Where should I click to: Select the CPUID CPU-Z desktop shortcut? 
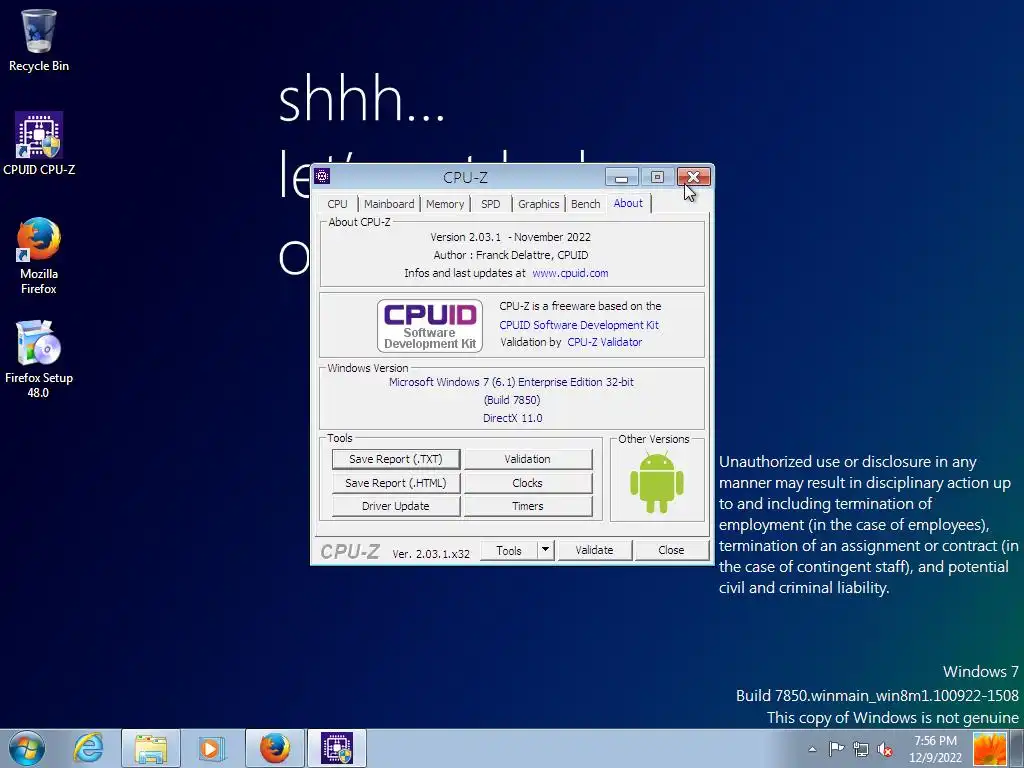point(39,143)
